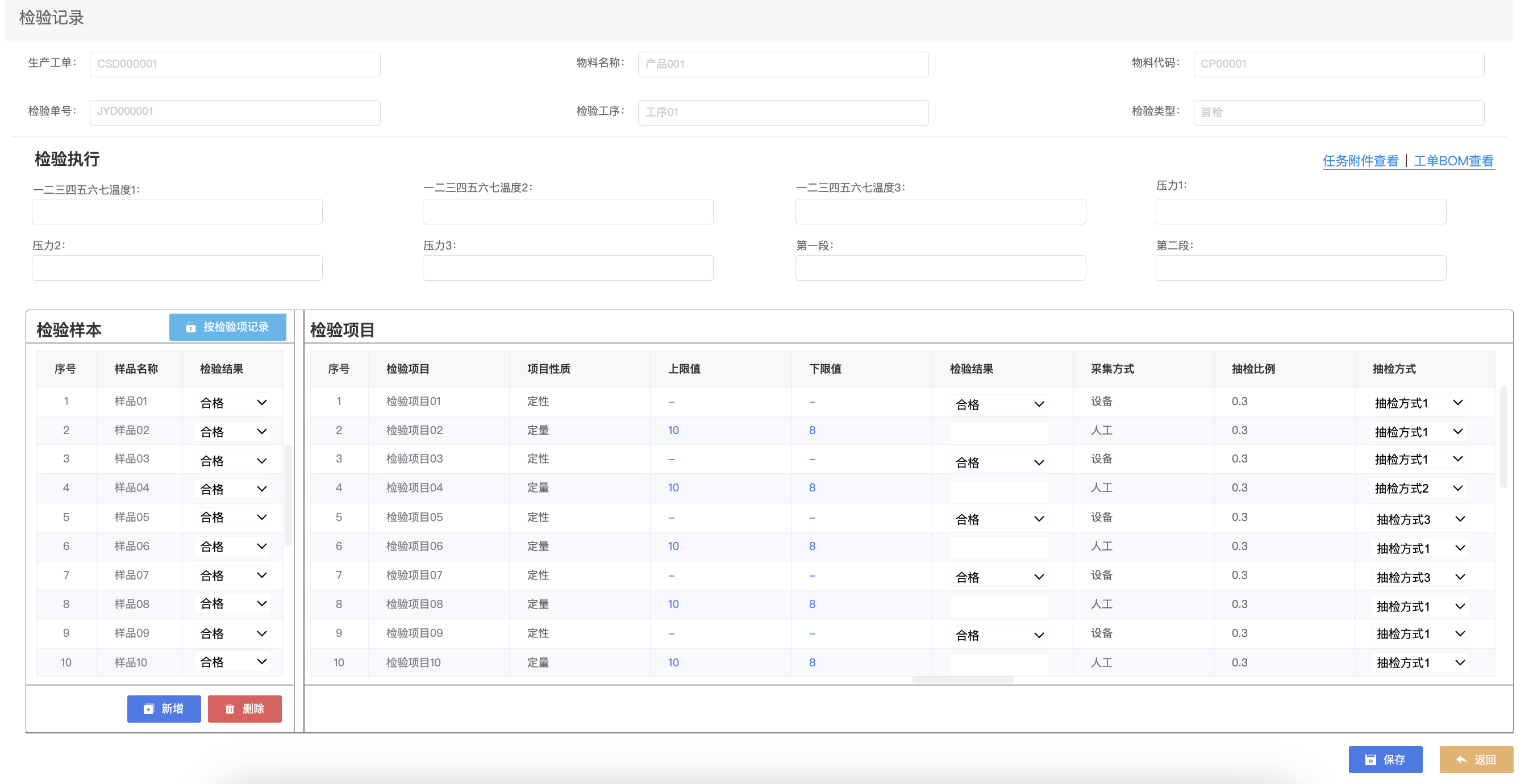The image size is (1533, 784).
Task: Click lower limit value 8 for 检验项目10
Action: [813, 662]
